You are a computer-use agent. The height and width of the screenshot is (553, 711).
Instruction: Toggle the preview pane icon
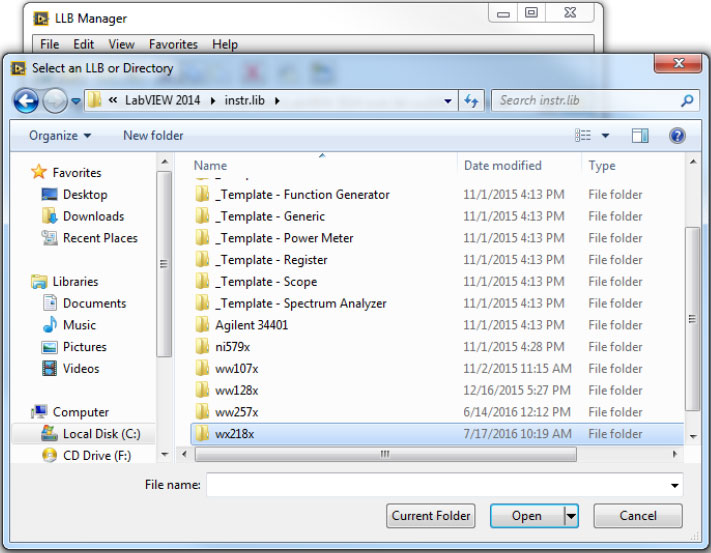(640, 135)
